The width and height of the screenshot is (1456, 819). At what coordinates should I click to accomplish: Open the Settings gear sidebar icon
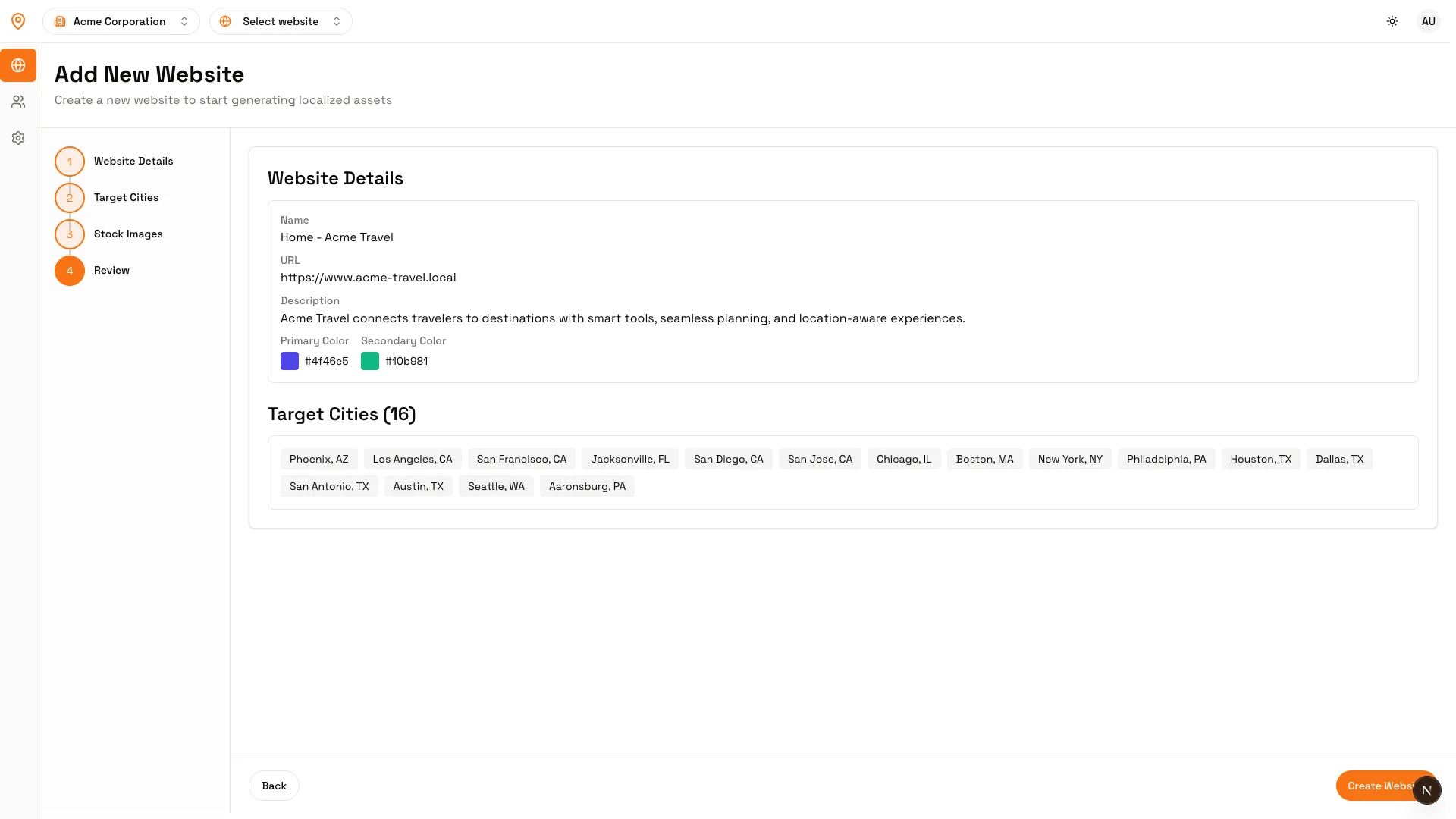[18, 138]
